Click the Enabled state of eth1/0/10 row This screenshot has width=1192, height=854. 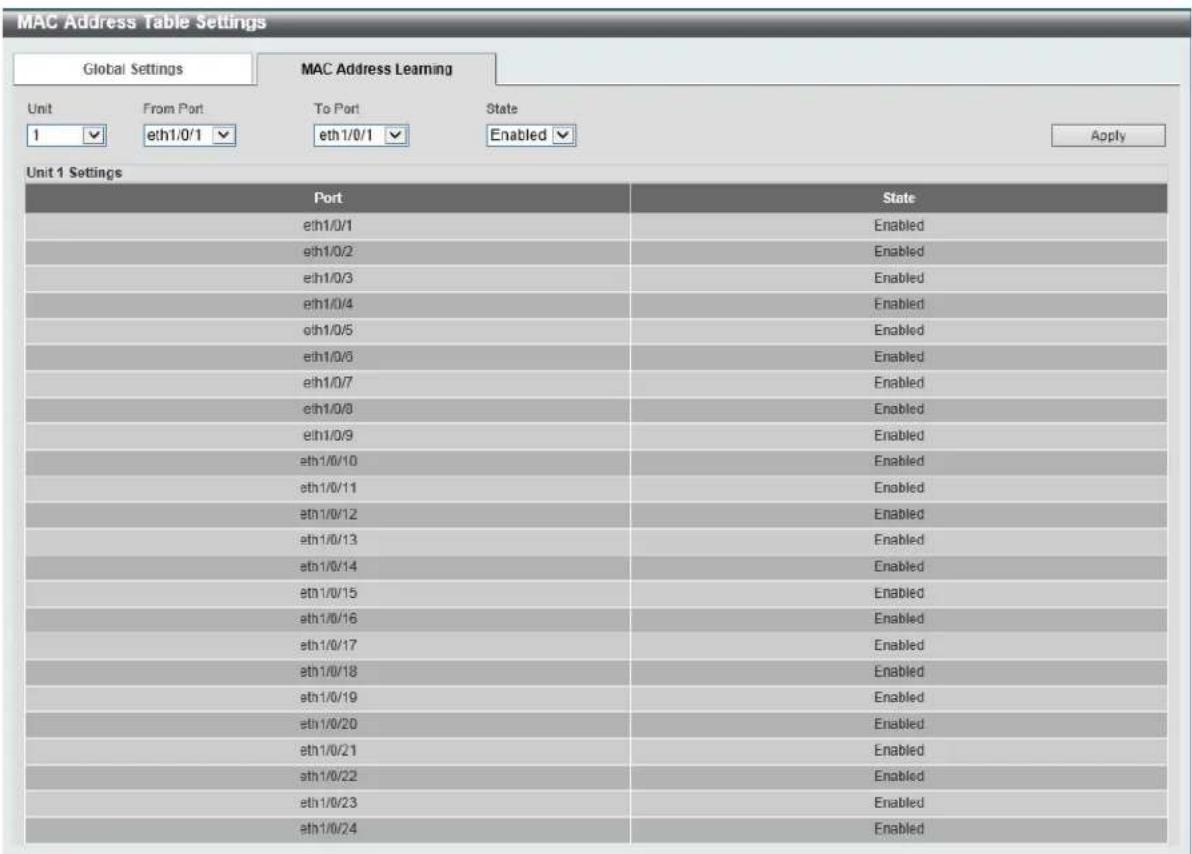click(899, 462)
